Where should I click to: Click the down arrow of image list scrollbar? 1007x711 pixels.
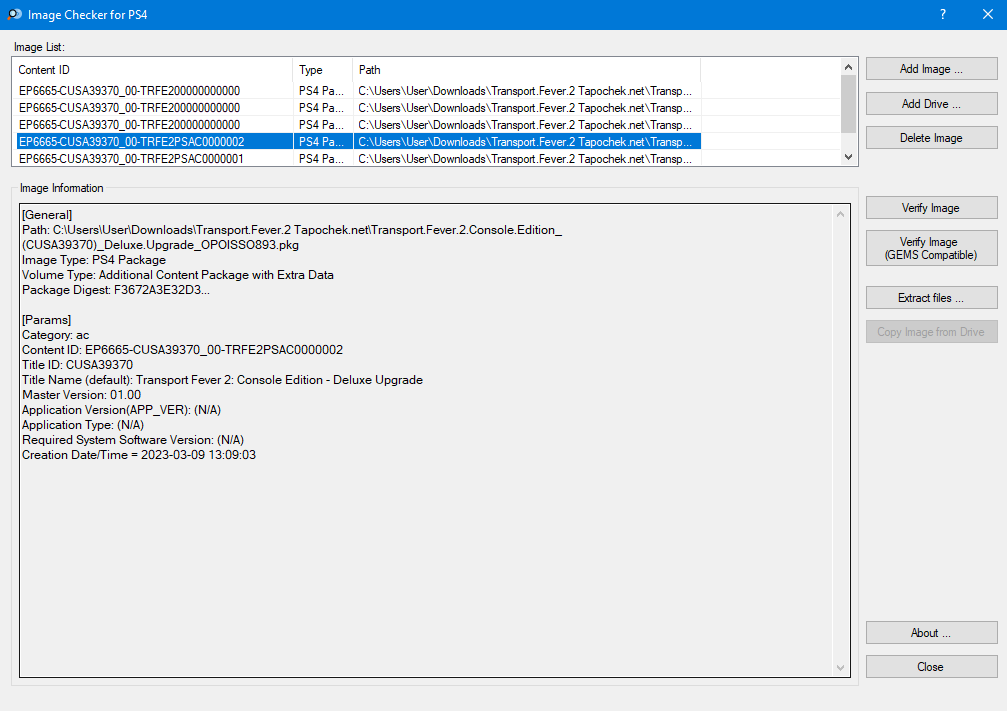[848, 157]
